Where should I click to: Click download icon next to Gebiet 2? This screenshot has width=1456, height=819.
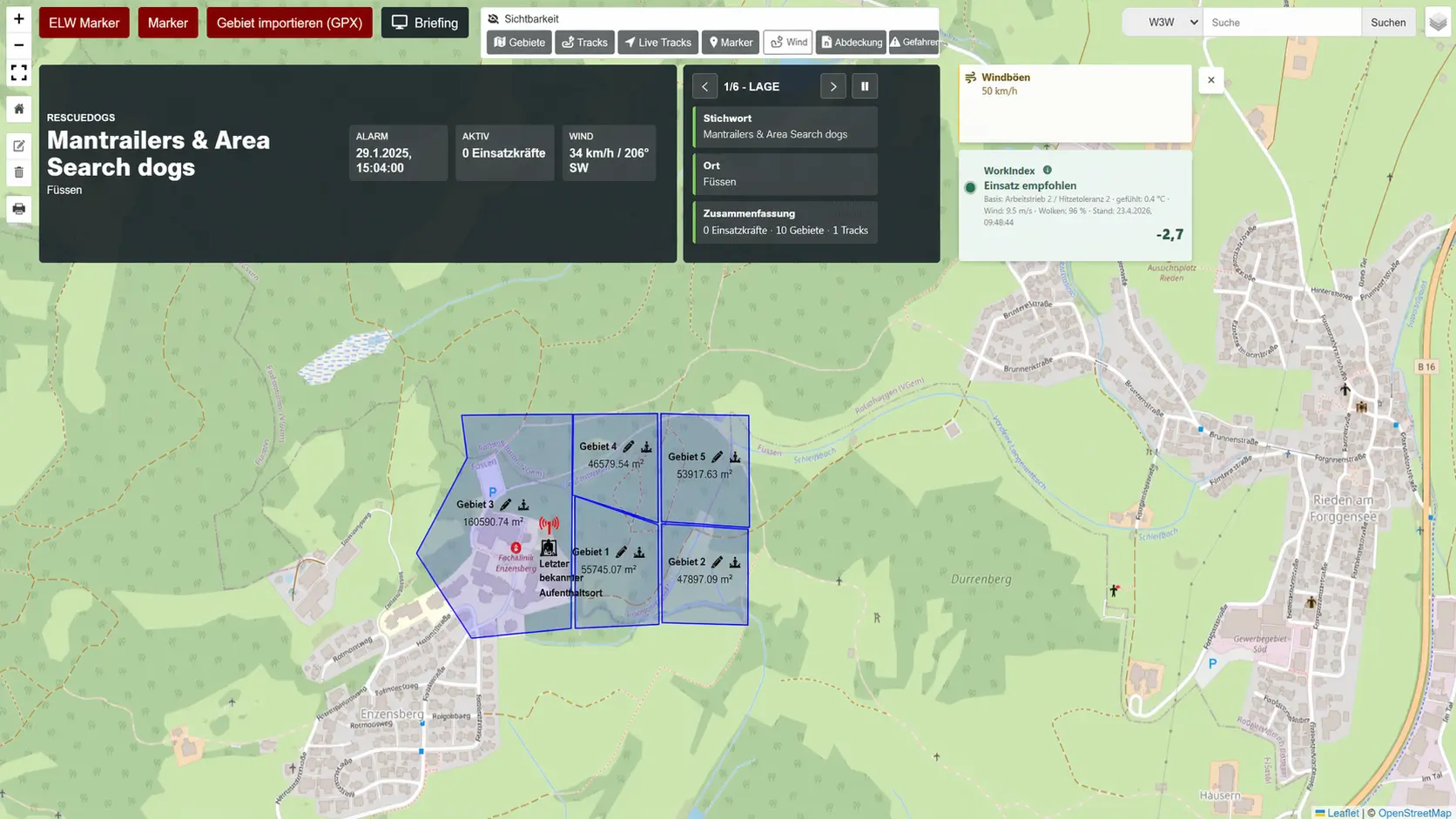pyautogui.click(x=735, y=562)
